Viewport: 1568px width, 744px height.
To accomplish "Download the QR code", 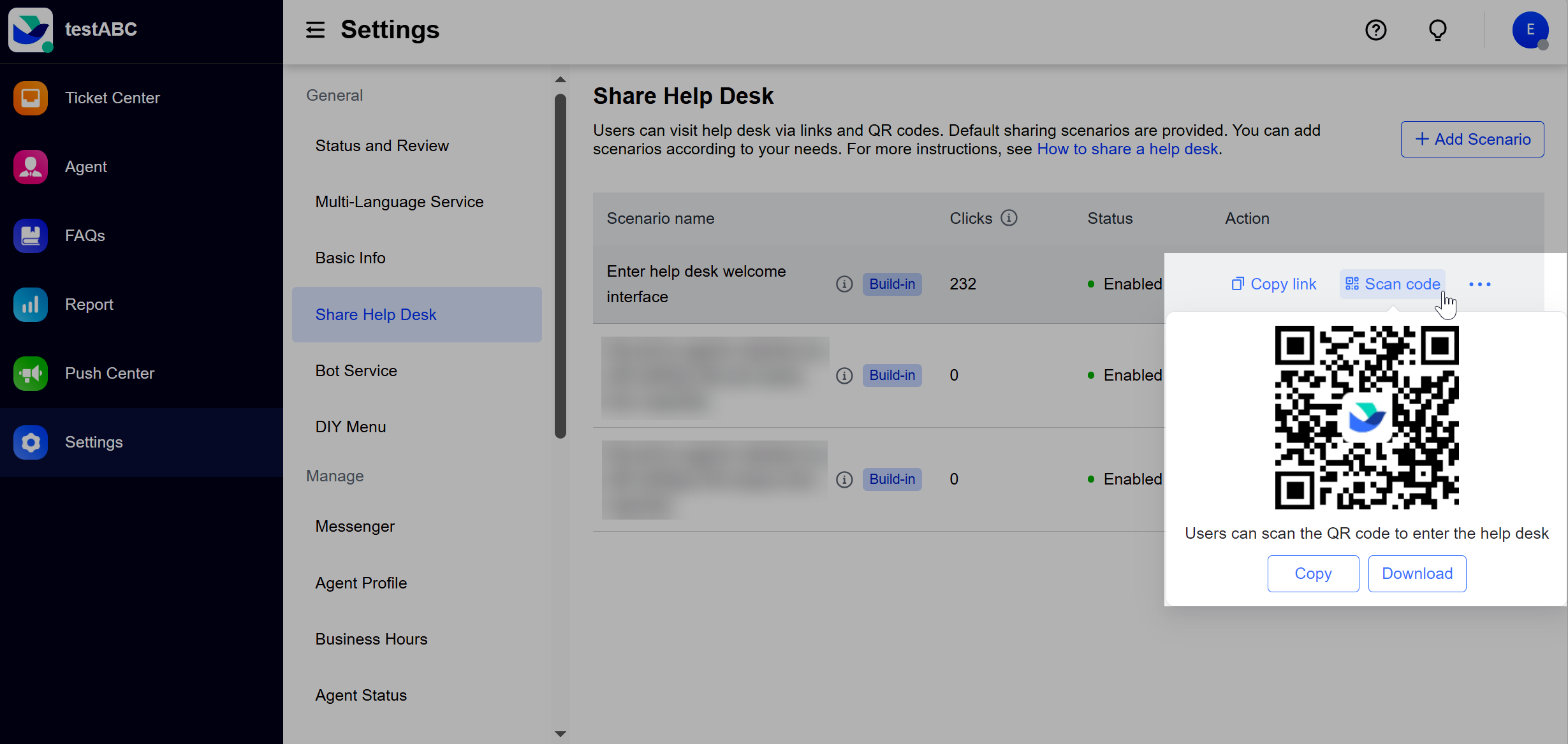I will tap(1417, 574).
